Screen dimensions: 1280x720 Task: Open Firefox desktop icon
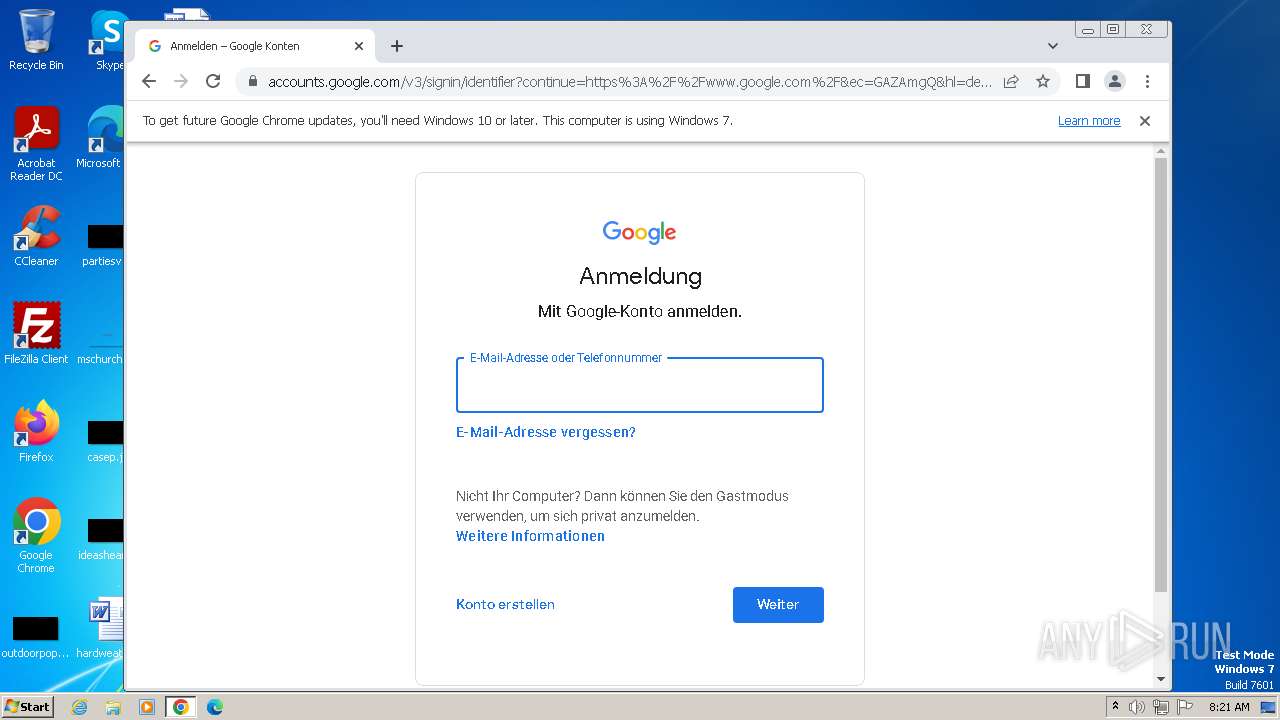pos(36,431)
